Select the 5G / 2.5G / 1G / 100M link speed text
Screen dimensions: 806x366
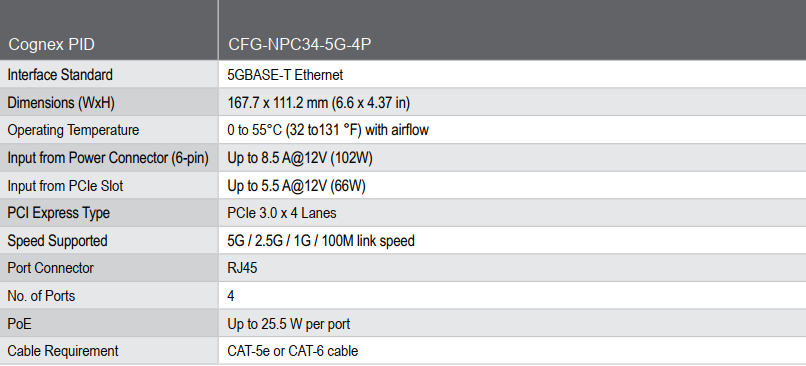tap(321, 241)
